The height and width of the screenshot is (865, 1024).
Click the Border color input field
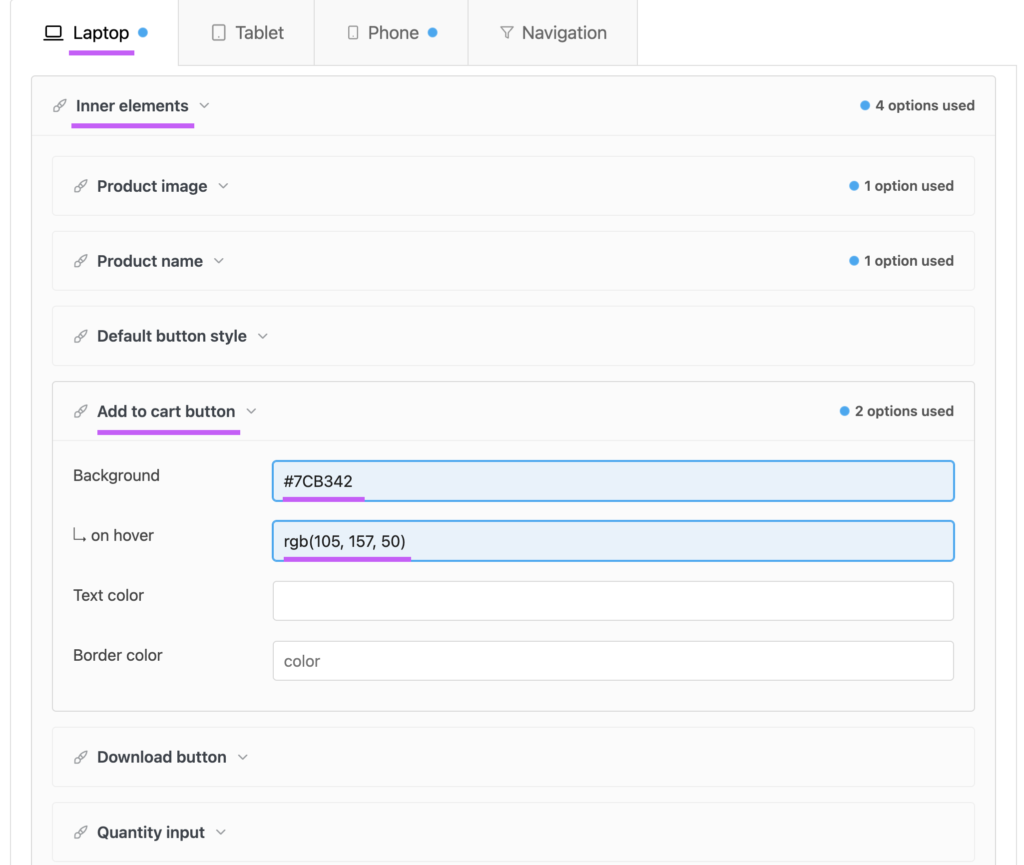[x=613, y=661]
